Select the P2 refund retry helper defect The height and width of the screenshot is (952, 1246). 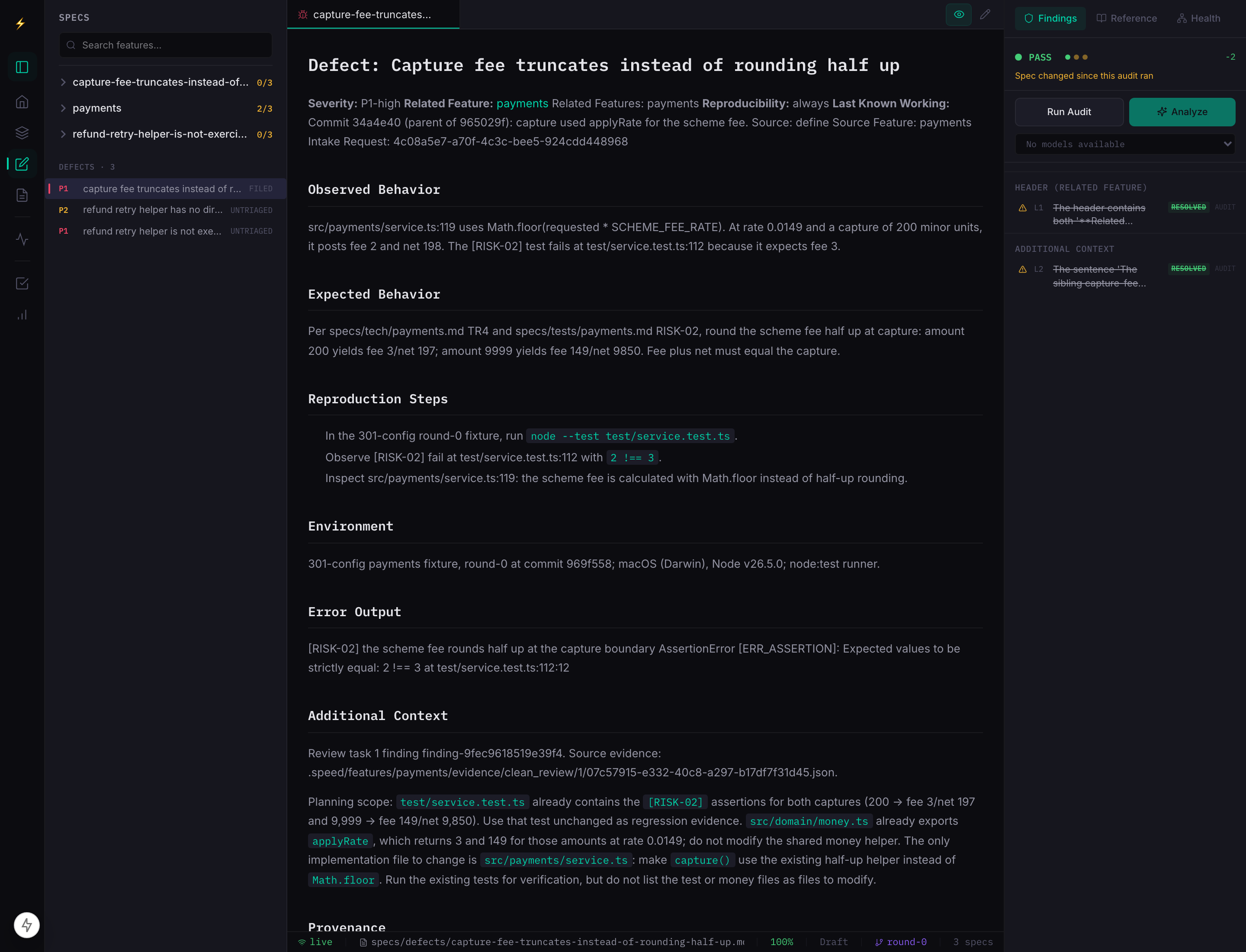[x=165, y=210]
